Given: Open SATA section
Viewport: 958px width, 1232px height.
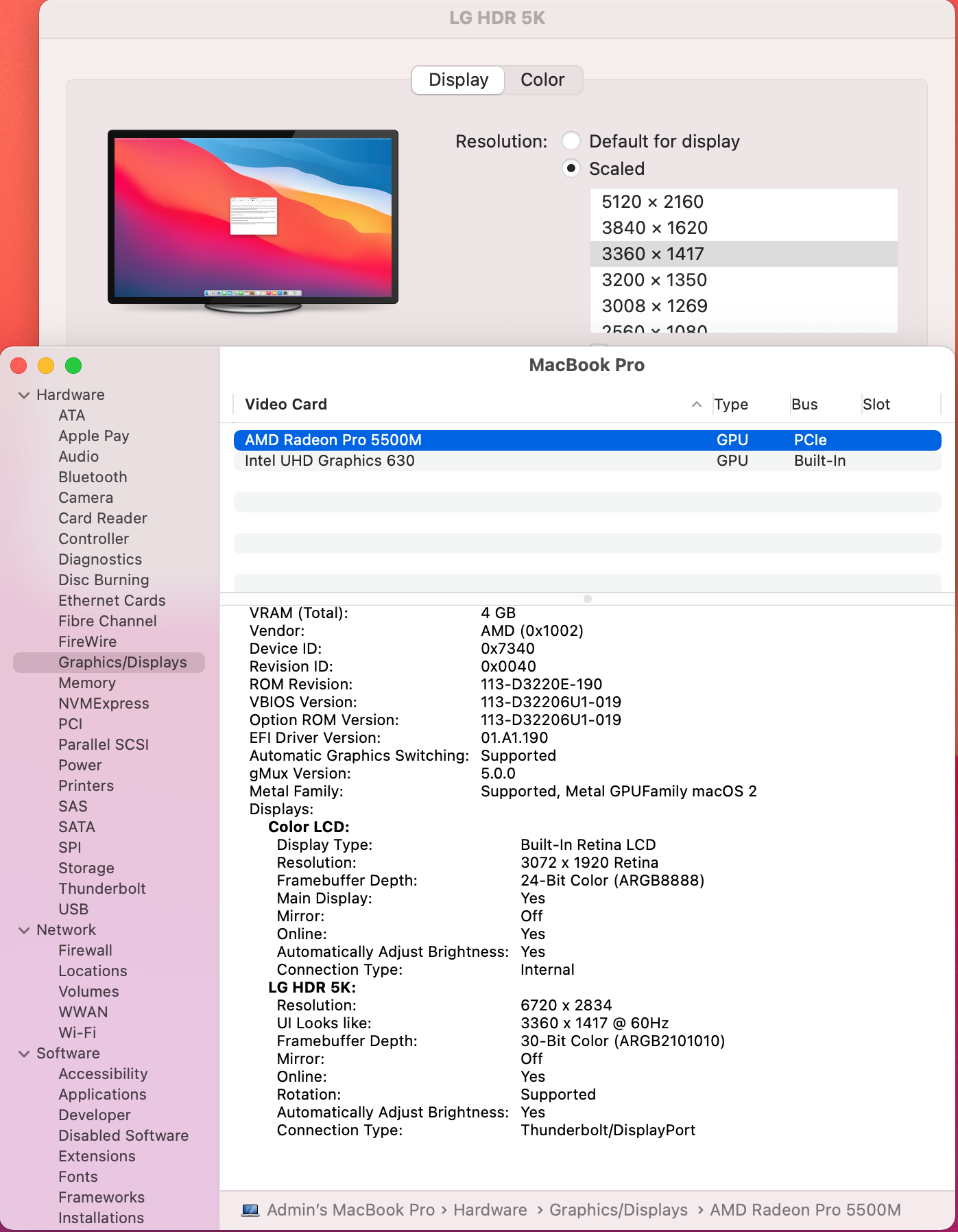Looking at the screenshot, I should pos(77,827).
